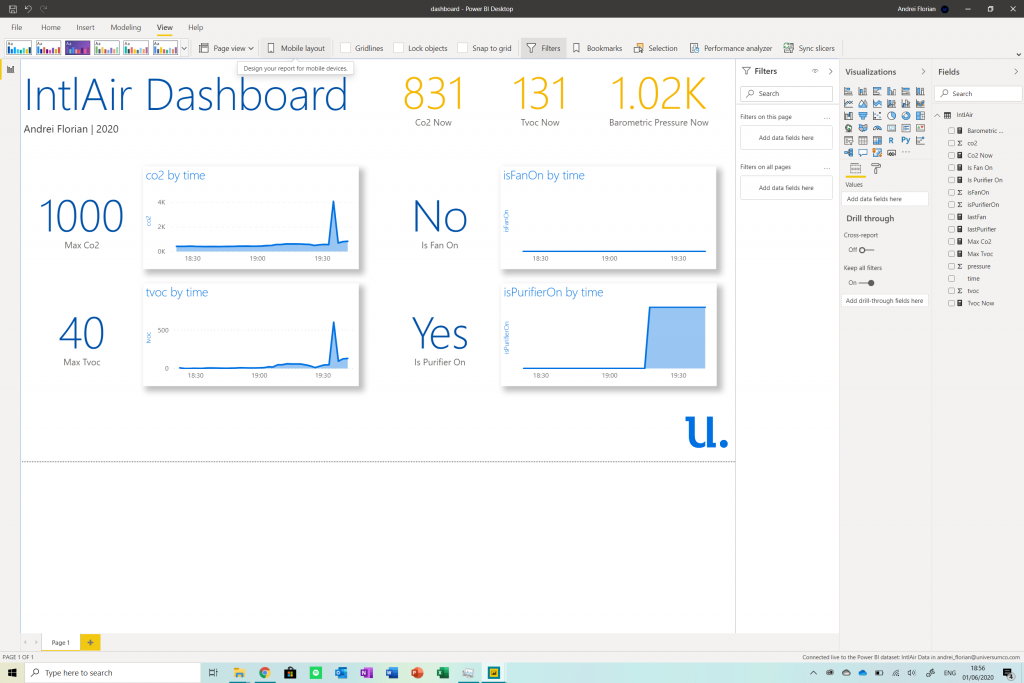This screenshot has height=683, width=1024.
Task: Select the Matrix visualization icon
Action: pos(877,140)
